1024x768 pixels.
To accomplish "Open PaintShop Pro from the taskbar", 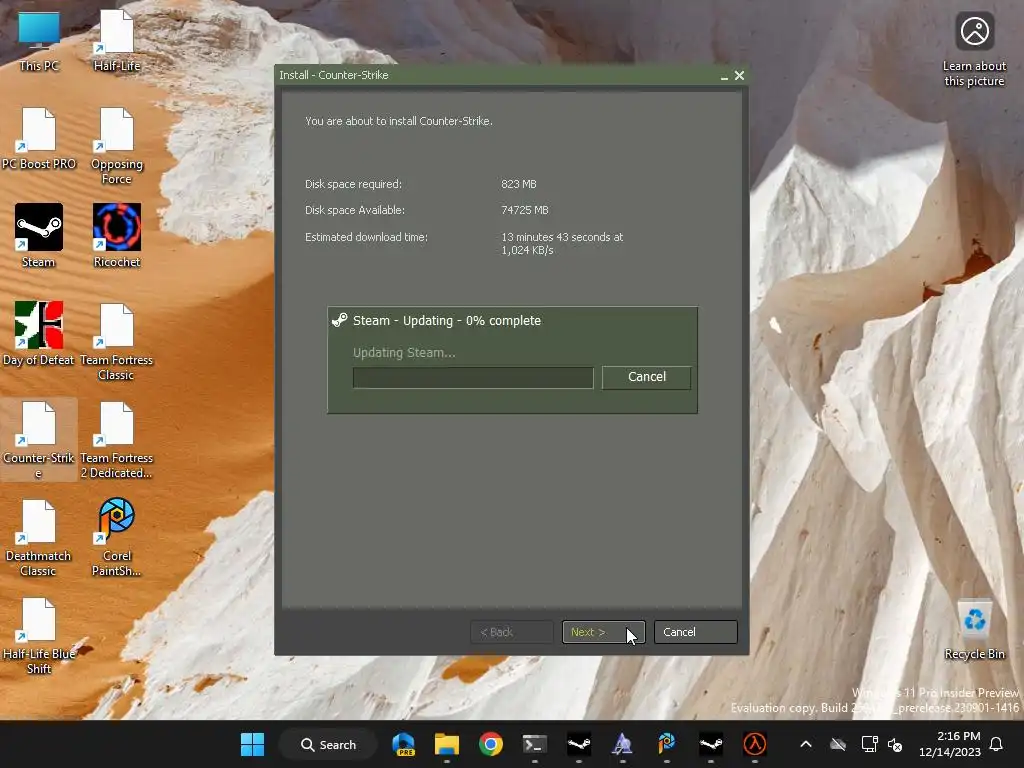I will (x=667, y=744).
